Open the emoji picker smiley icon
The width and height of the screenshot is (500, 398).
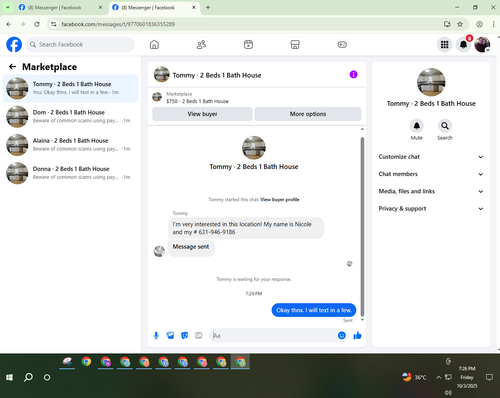coord(342,335)
